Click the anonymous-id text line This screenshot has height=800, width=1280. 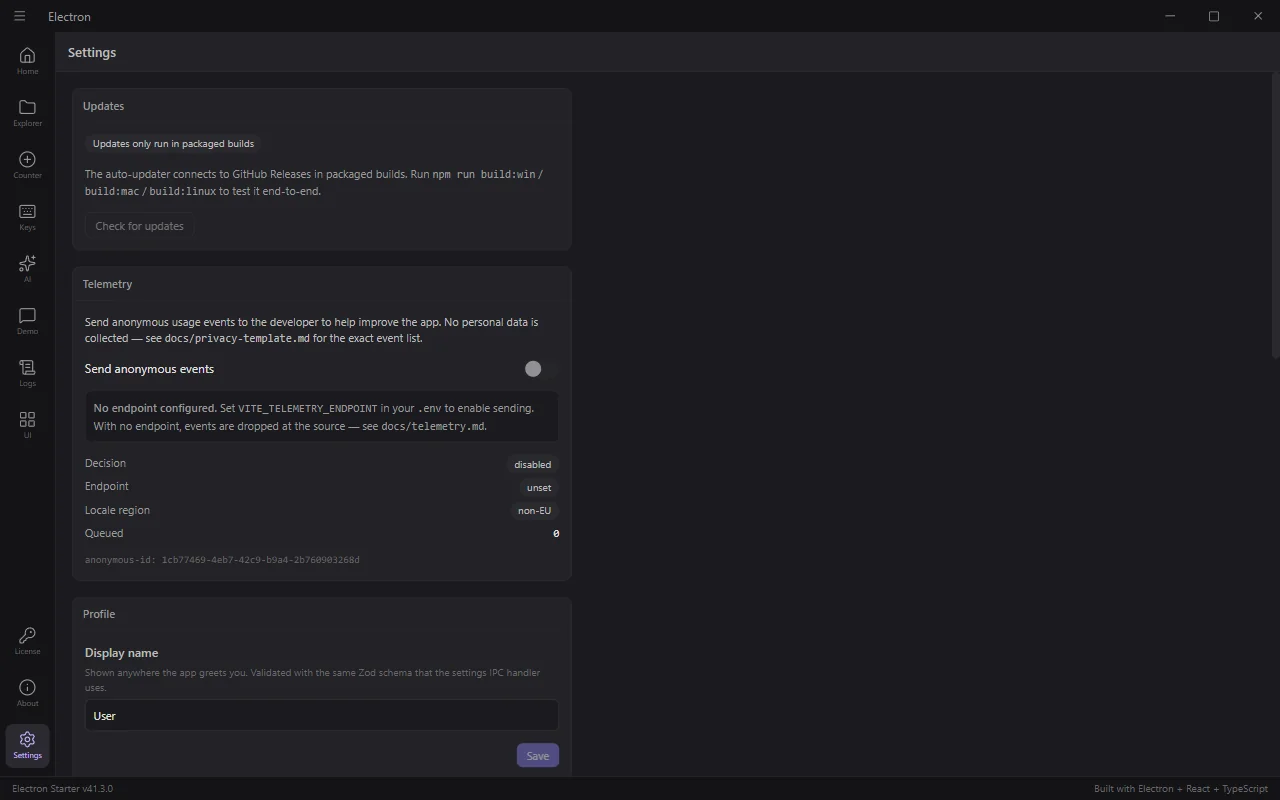[x=222, y=560]
